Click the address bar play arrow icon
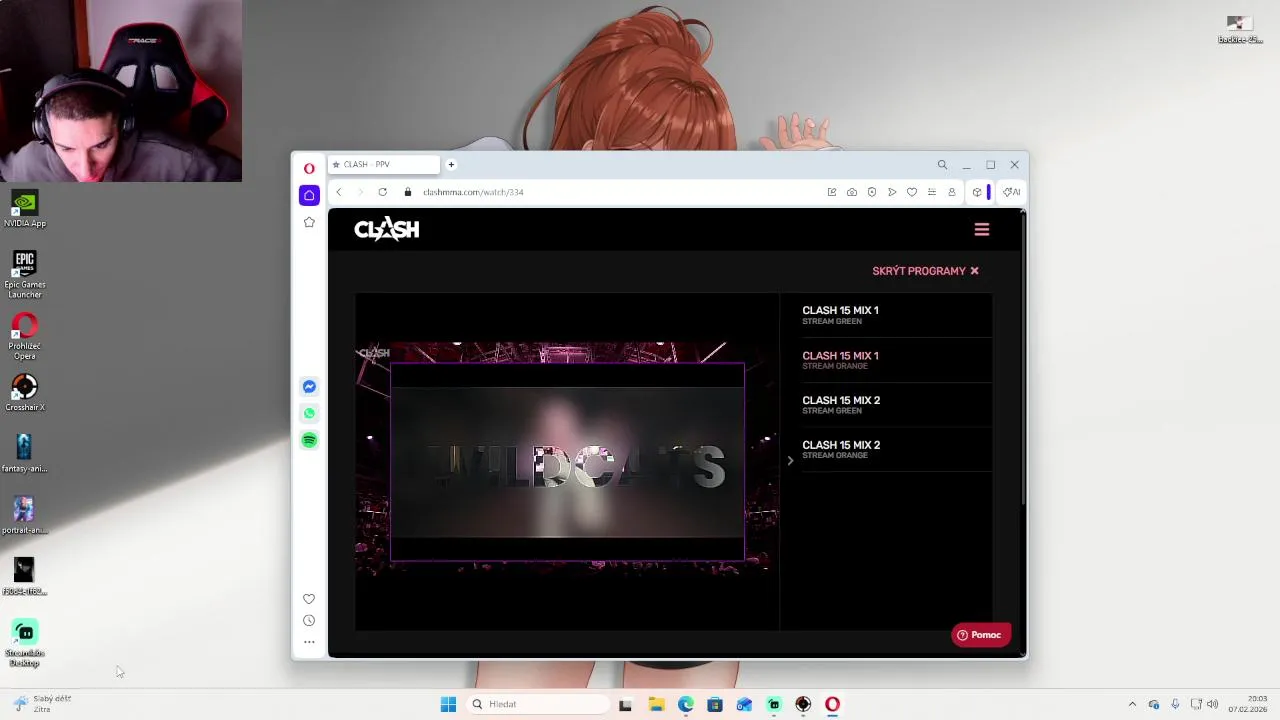1280x720 pixels. 891,192
